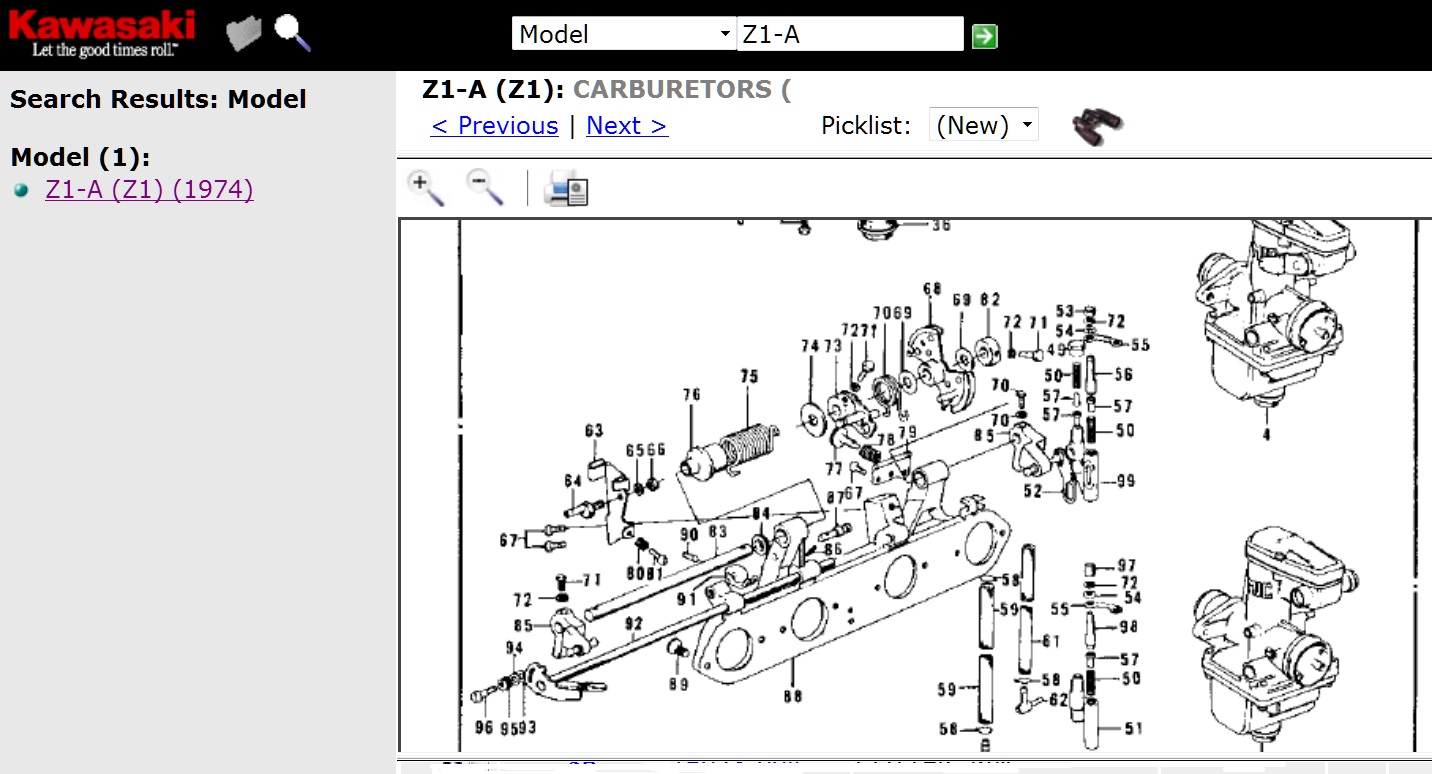The width and height of the screenshot is (1432, 774).
Task: Select part number 88 in the diagram
Action: pos(792,695)
